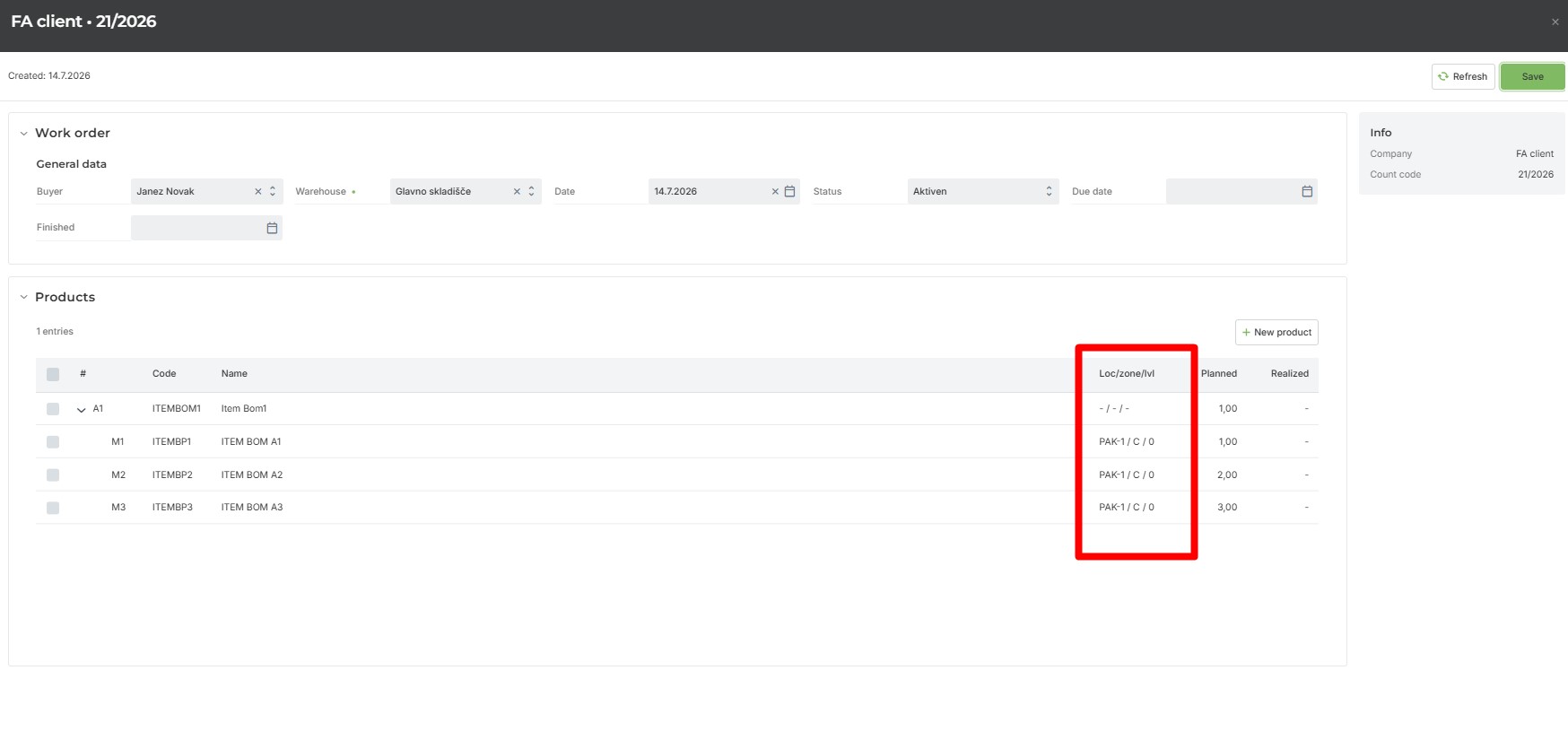Open the Date calendar picker
1568x740 pixels.
coord(789,192)
